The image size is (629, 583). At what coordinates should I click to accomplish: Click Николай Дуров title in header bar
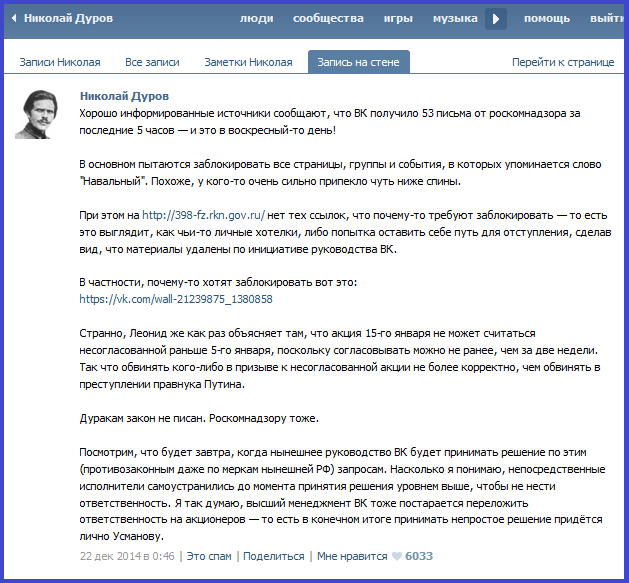[x=68, y=18]
